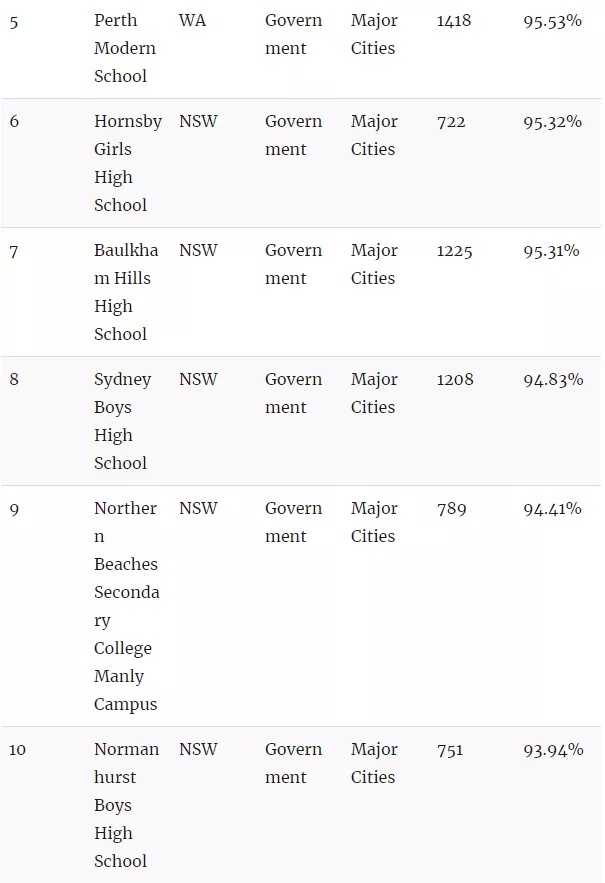
Task: Click enrolment figure 789
Action: (x=451, y=509)
